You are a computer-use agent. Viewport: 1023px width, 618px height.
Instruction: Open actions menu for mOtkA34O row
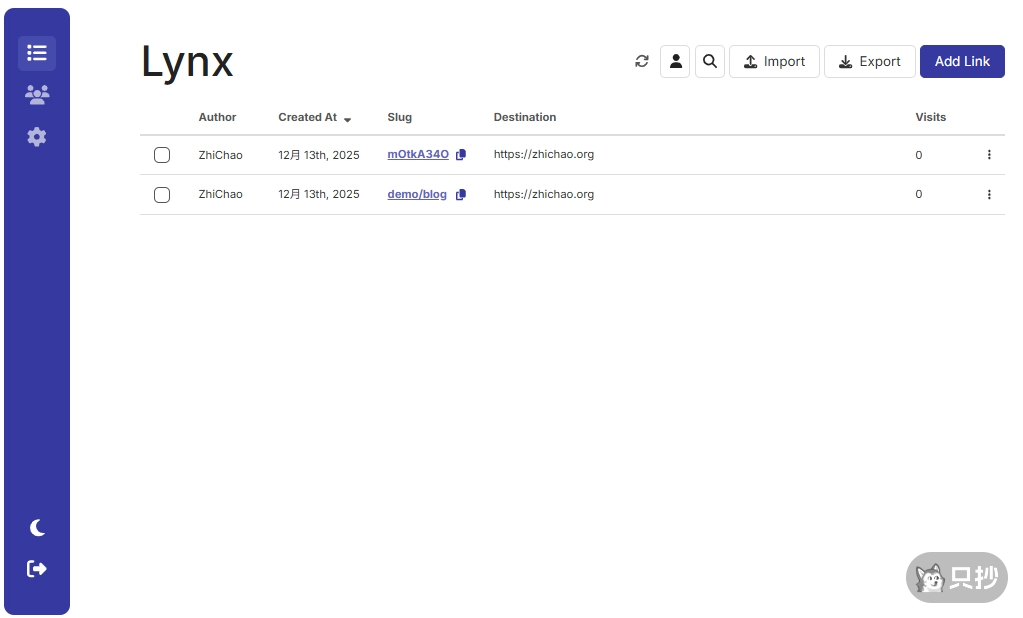click(989, 155)
